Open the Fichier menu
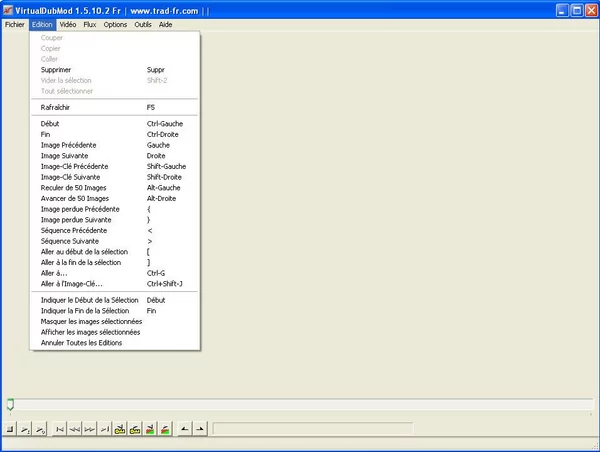Image resolution: width=600 pixels, height=452 pixels. pyautogui.click(x=15, y=24)
